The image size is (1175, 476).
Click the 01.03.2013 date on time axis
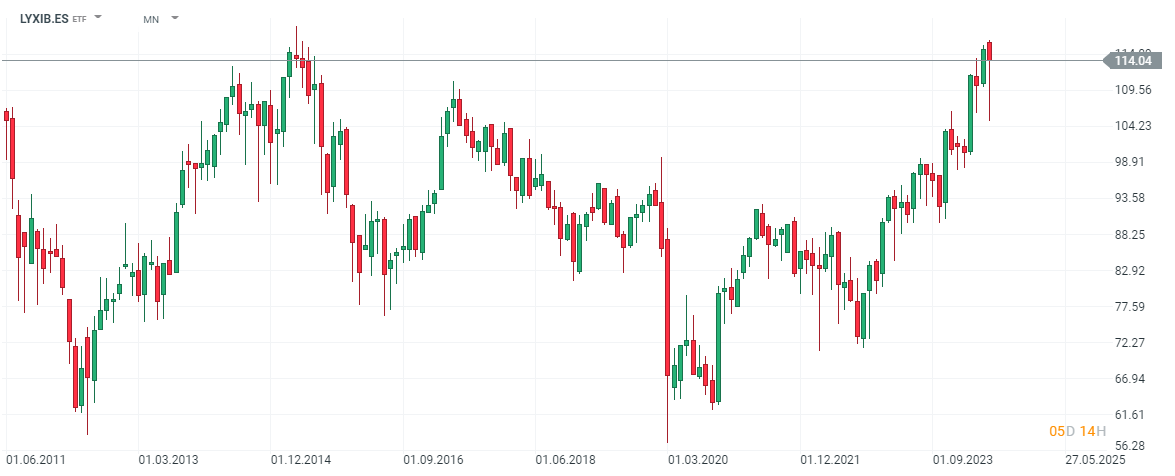168,460
